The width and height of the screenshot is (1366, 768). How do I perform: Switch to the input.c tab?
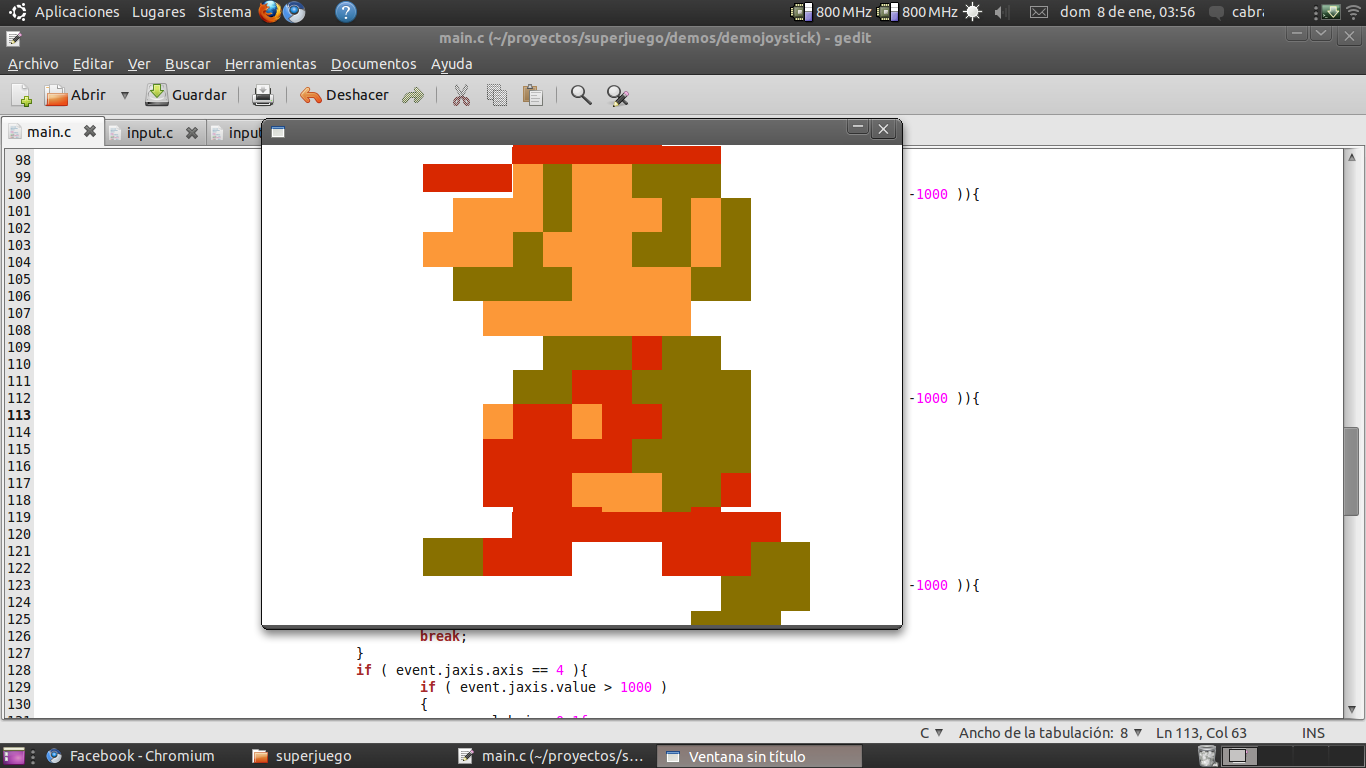150,133
